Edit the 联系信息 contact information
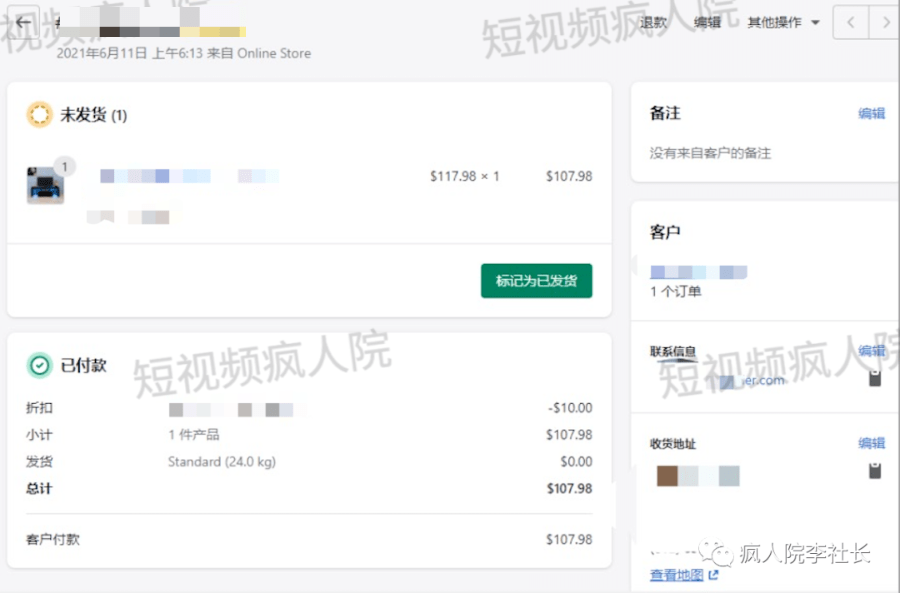900x593 pixels. pos(871,350)
